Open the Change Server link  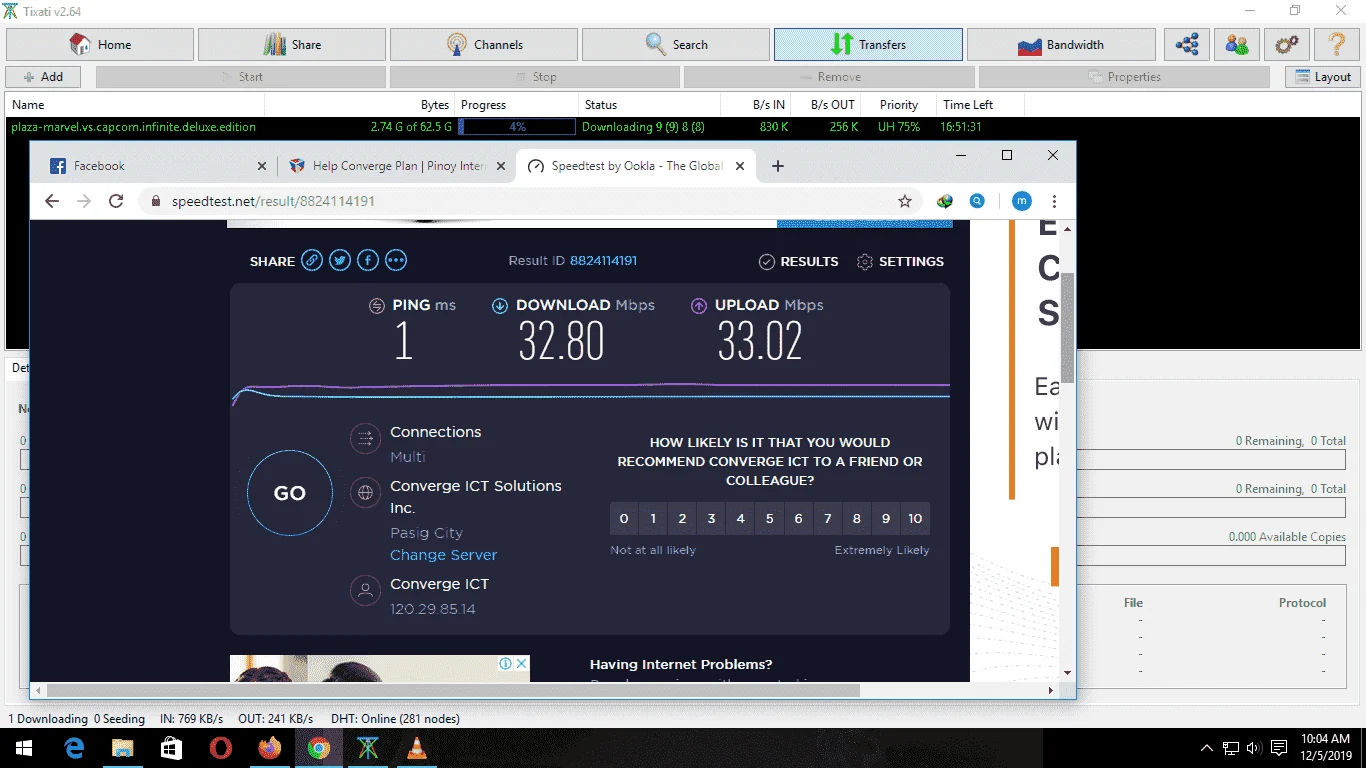[x=444, y=555]
